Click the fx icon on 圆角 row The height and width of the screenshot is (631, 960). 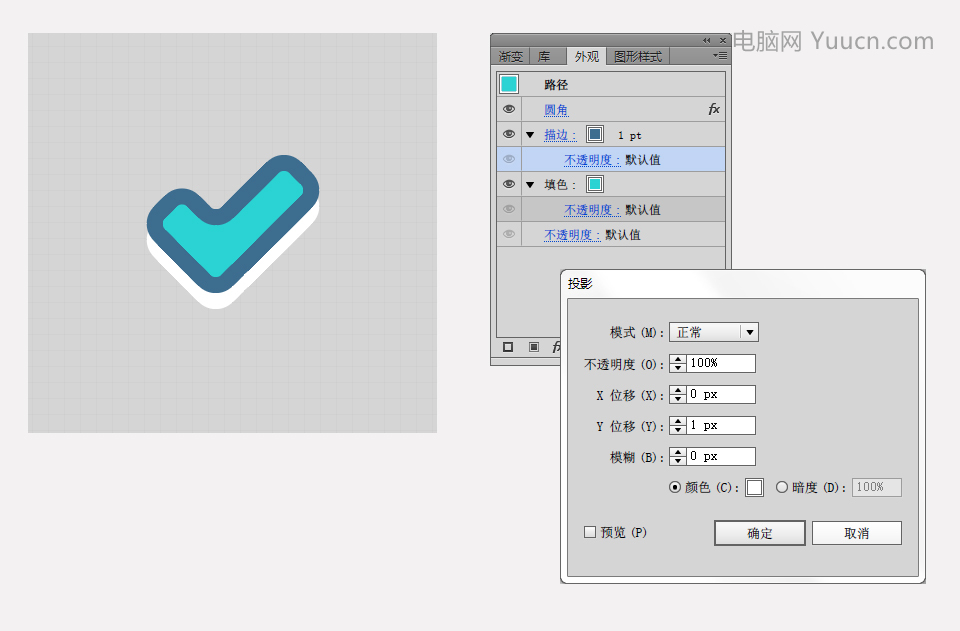click(714, 109)
